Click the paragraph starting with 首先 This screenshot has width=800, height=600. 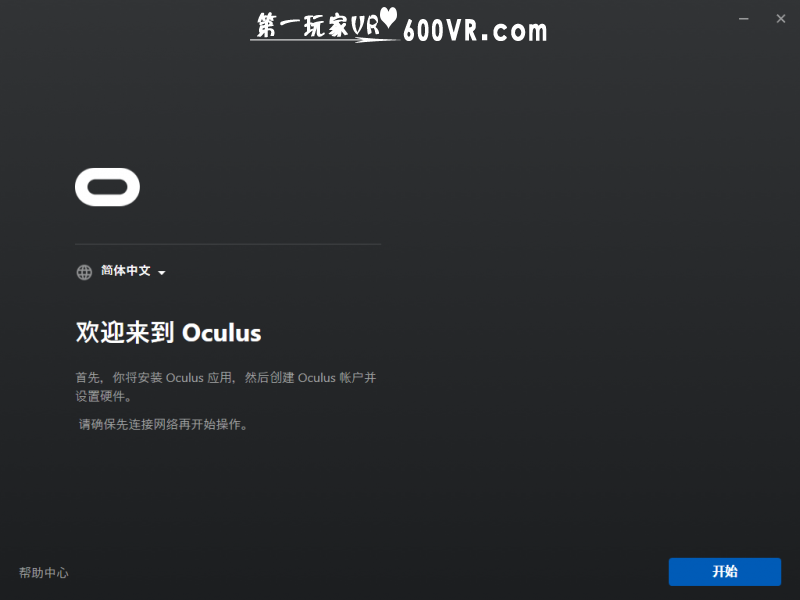pos(226,386)
